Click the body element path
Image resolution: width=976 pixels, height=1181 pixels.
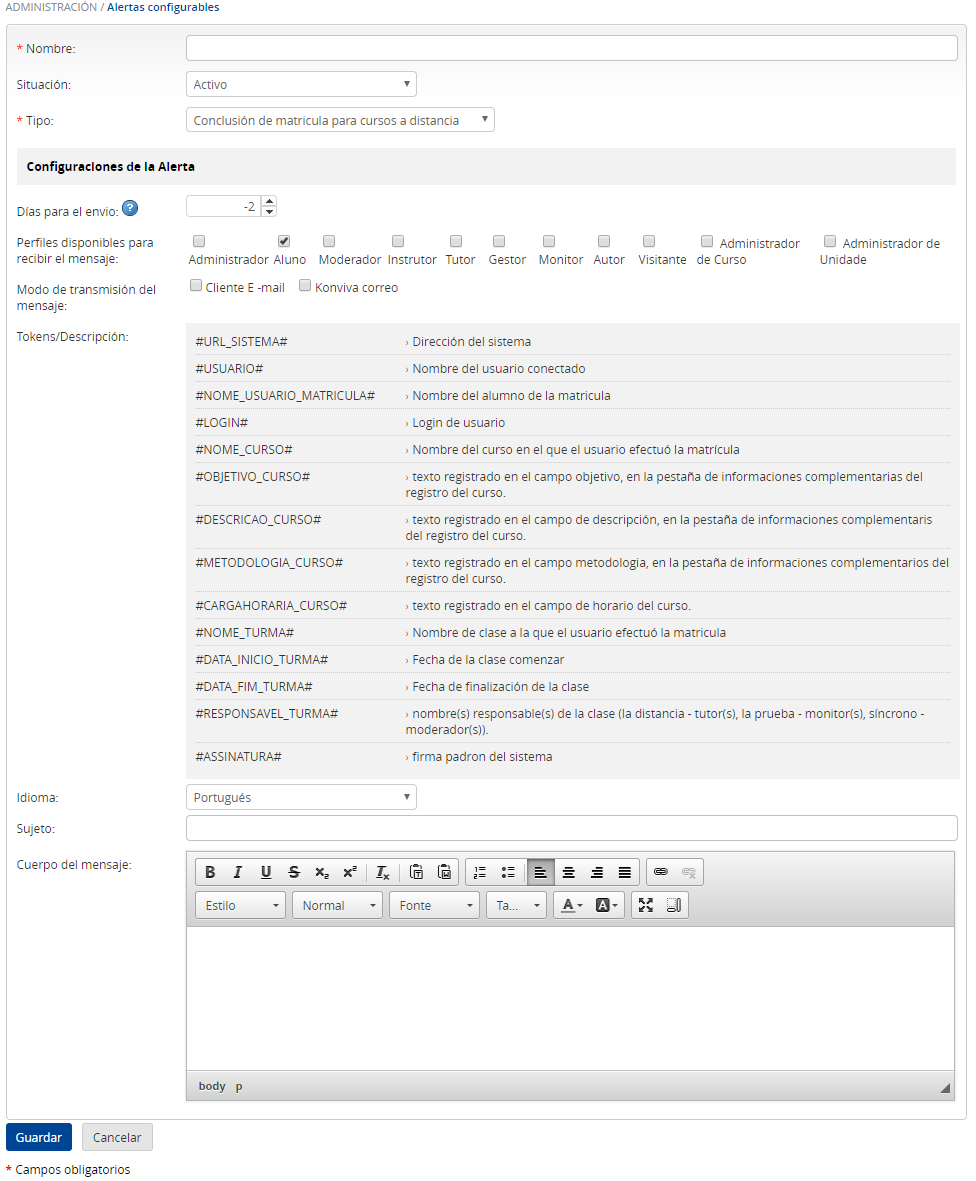212,1086
